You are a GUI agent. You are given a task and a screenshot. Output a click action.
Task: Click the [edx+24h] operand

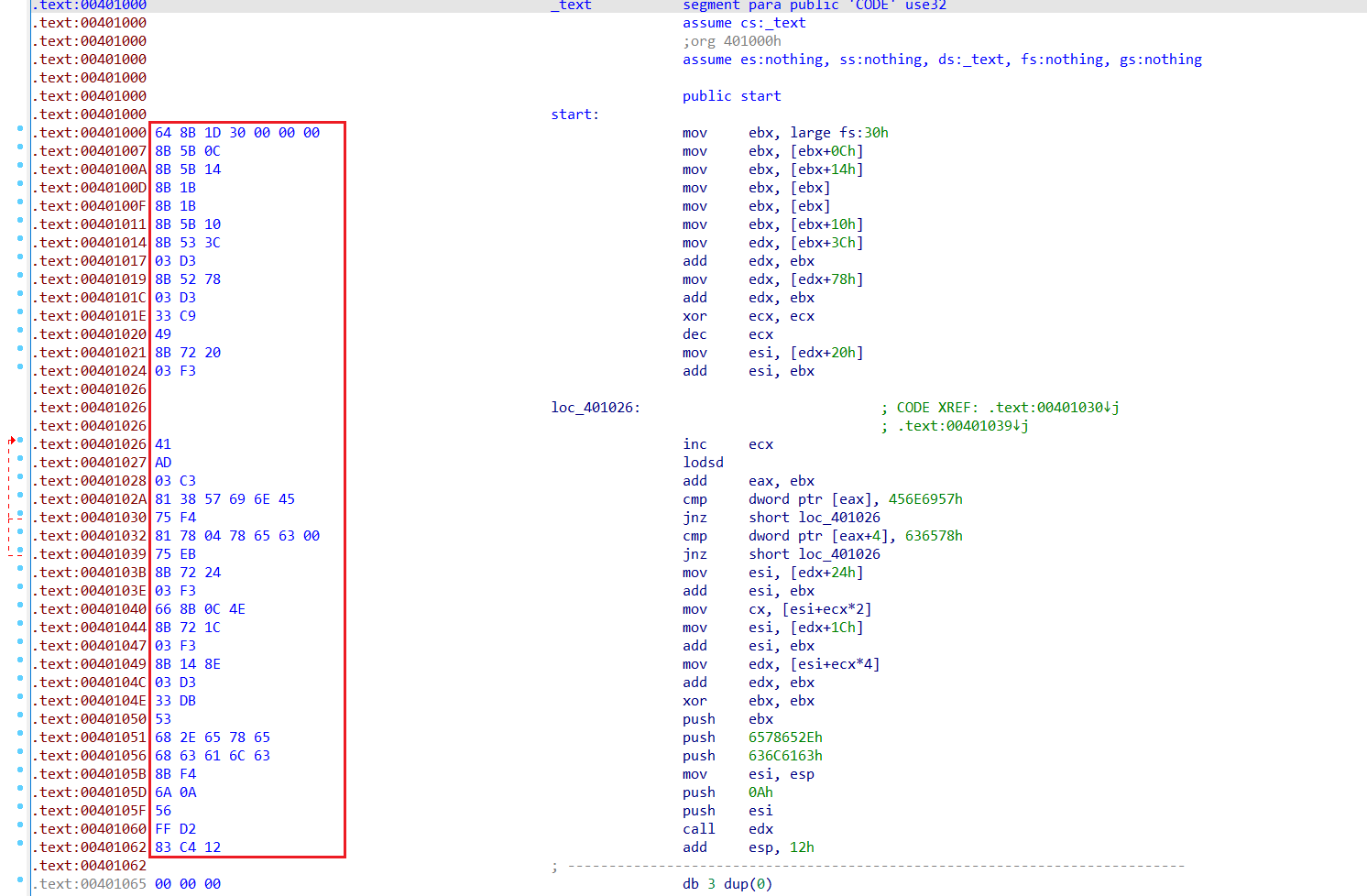click(x=826, y=573)
